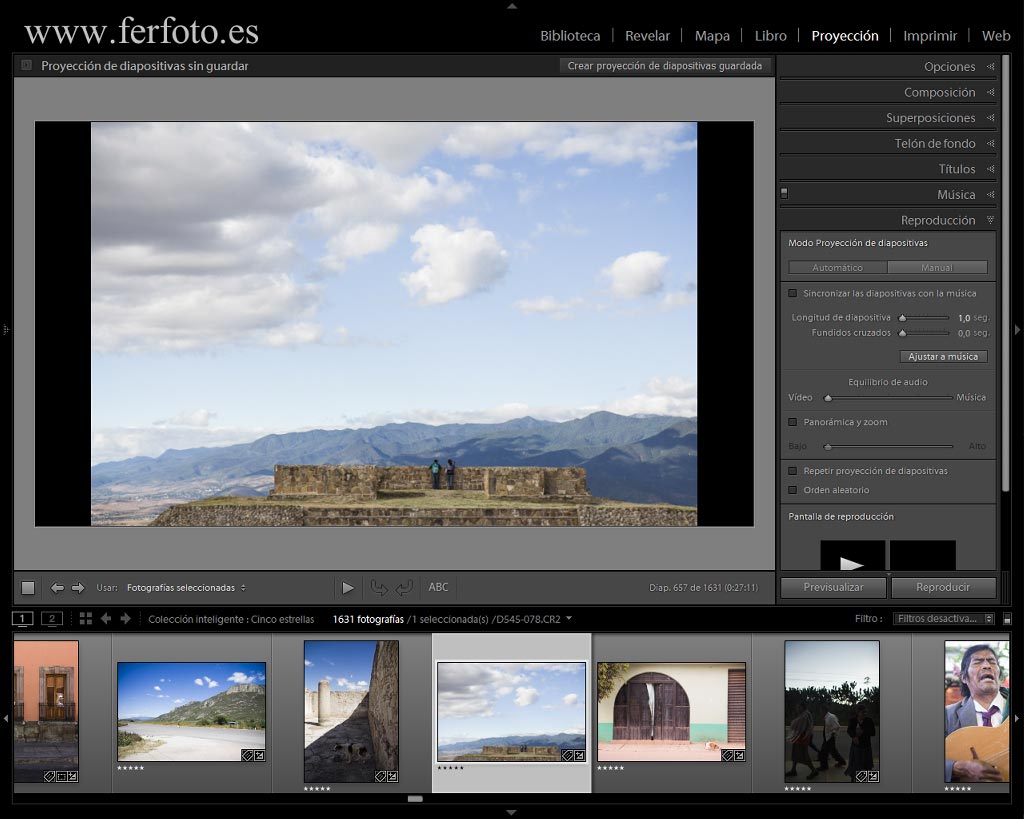
Task: Adjust Fundidos cruzados slider
Action: click(x=903, y=332)
